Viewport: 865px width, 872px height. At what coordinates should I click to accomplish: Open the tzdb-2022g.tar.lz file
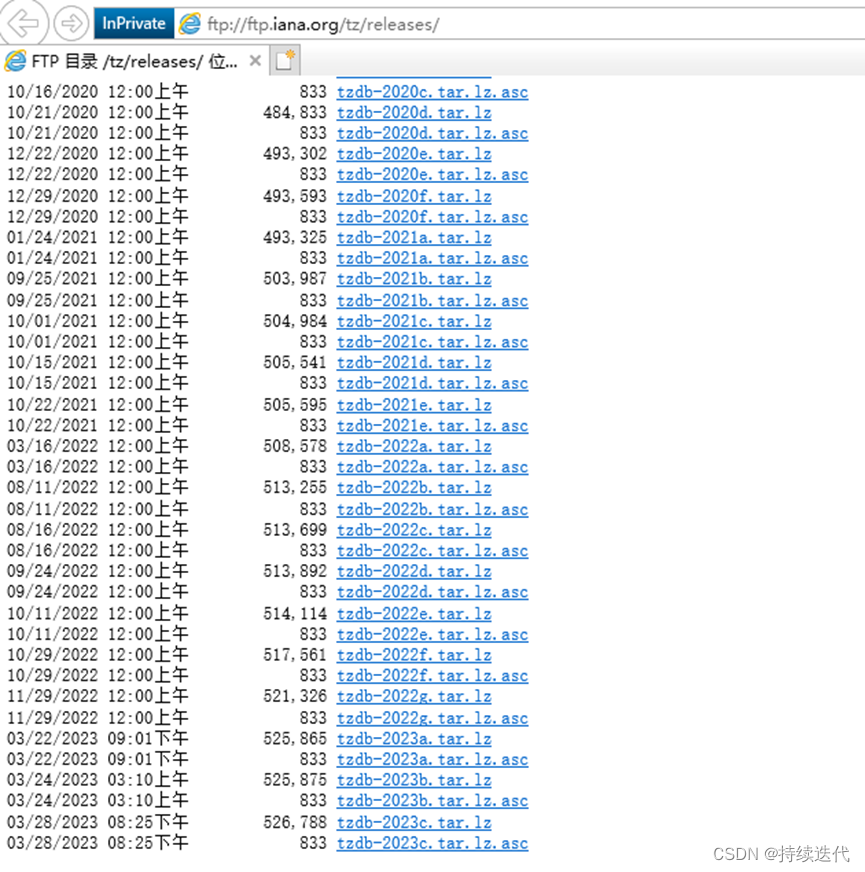(413, 696)
